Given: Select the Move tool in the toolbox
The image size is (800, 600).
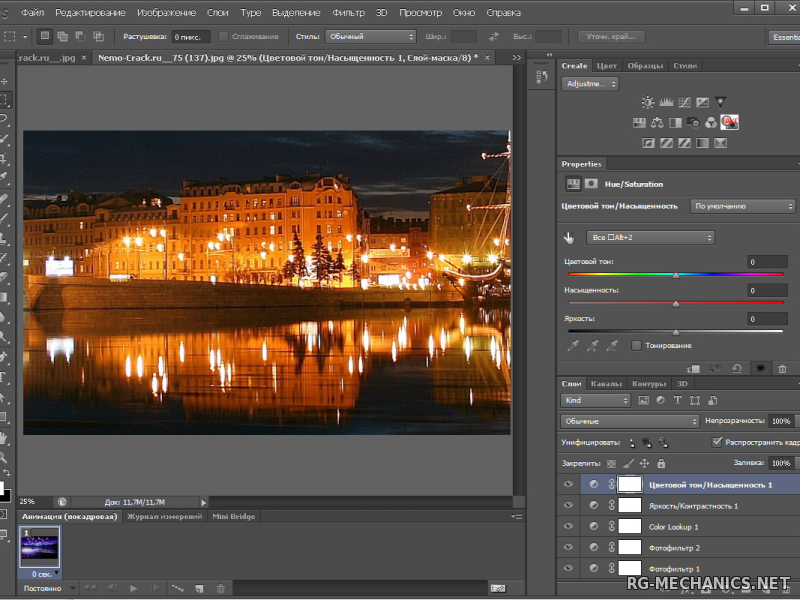Looking at the screenshot, I should (x=5, y=81).
